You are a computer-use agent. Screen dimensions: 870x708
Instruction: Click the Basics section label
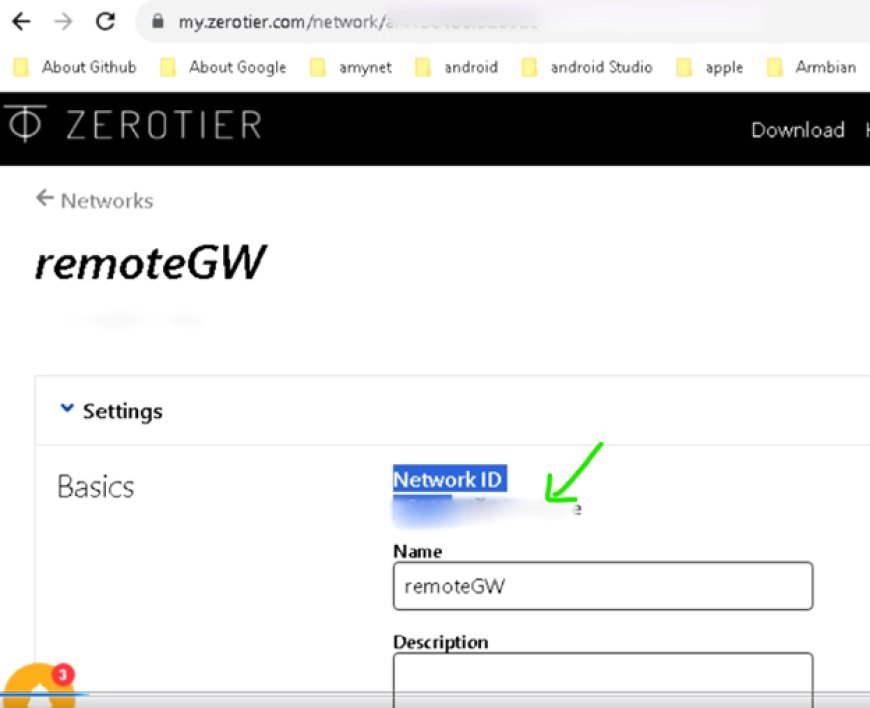tap(95, 487)
